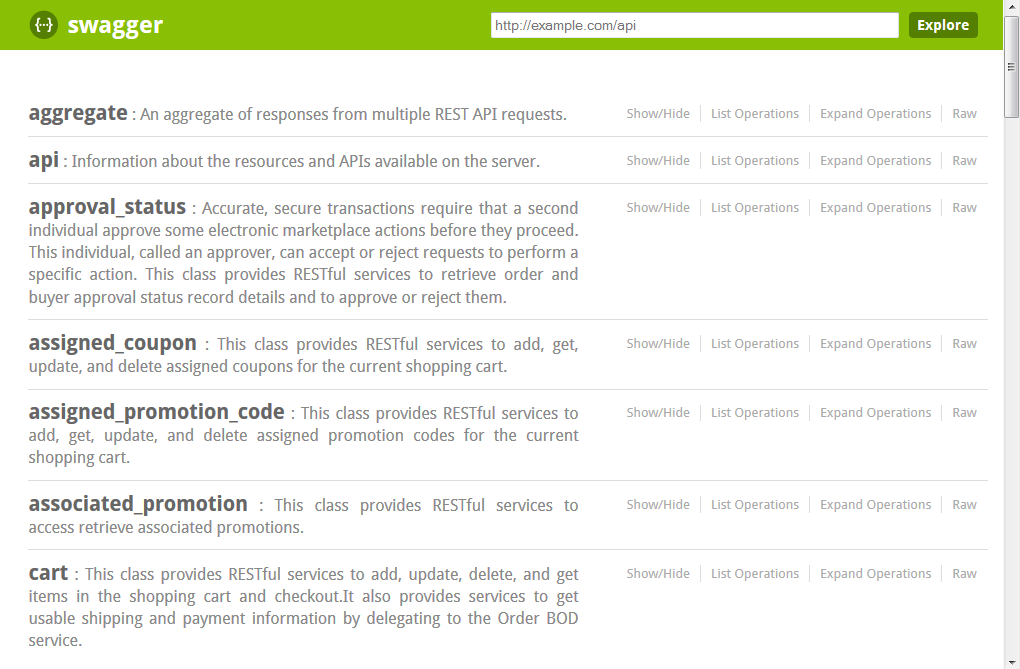
Task: Click the scrollbar down arrow
Action: pos(1011,661)
